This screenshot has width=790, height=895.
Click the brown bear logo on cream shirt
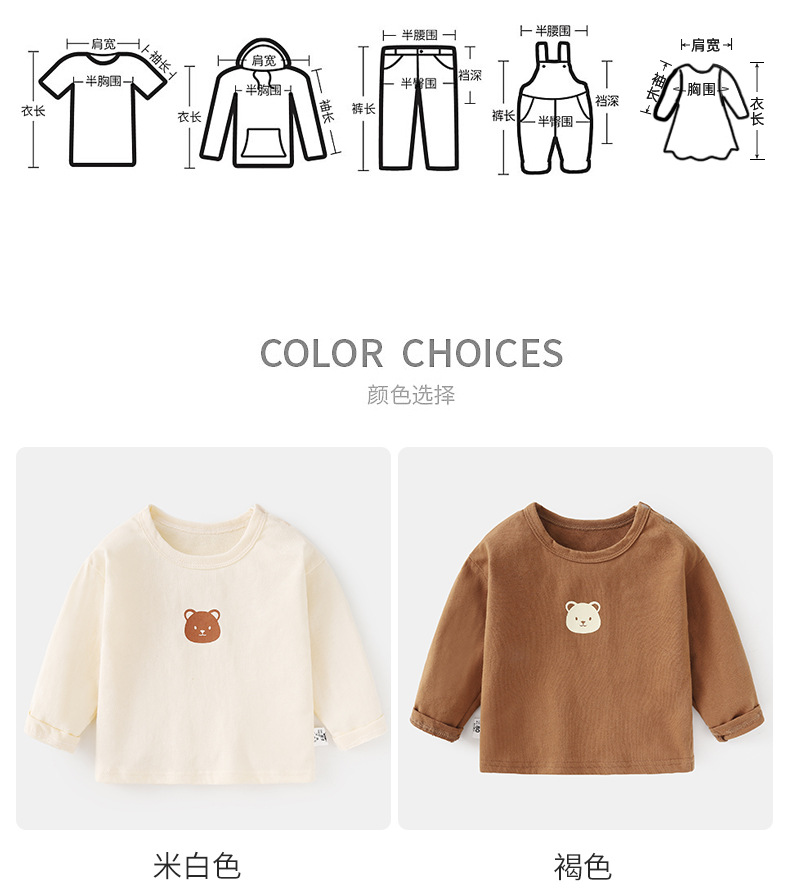point(202,626)
